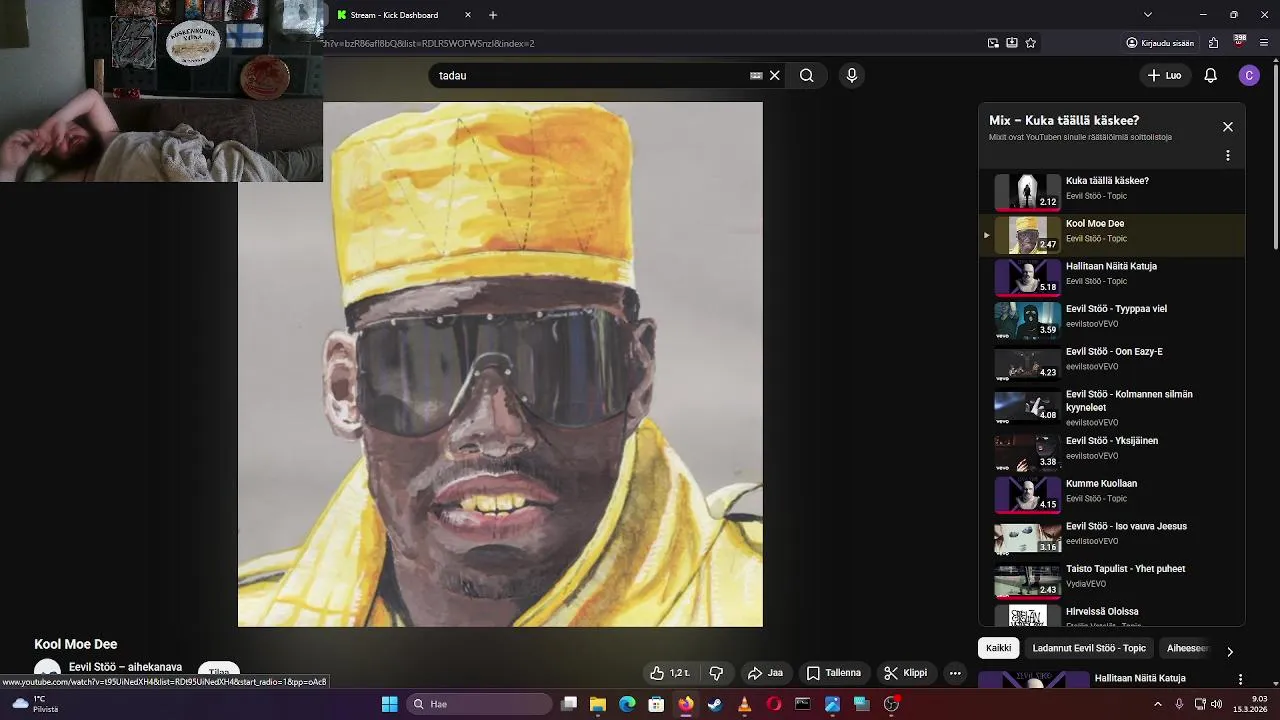
Task: Click the magnifier search button beside tadau
Action: tap(806, 75)
